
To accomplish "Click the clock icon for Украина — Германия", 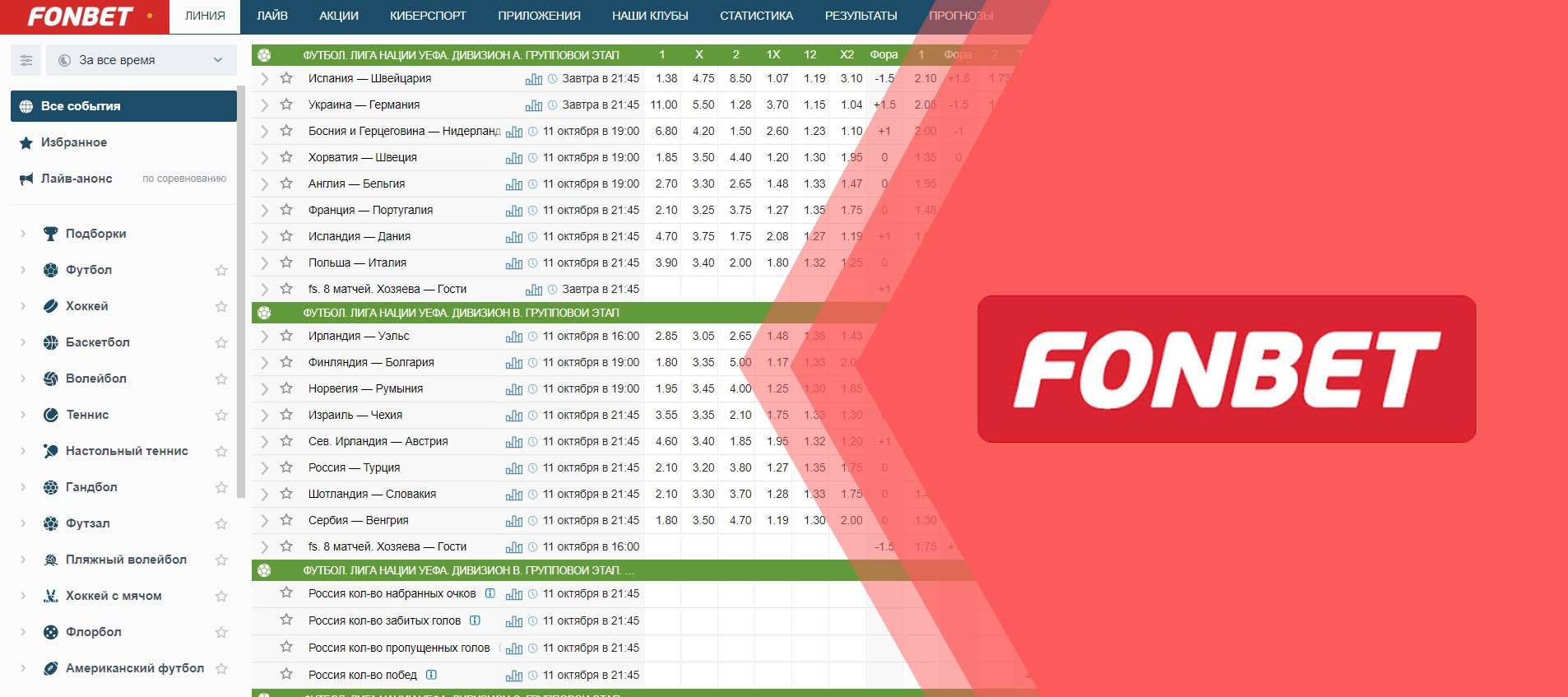I will tap(553, 105).
